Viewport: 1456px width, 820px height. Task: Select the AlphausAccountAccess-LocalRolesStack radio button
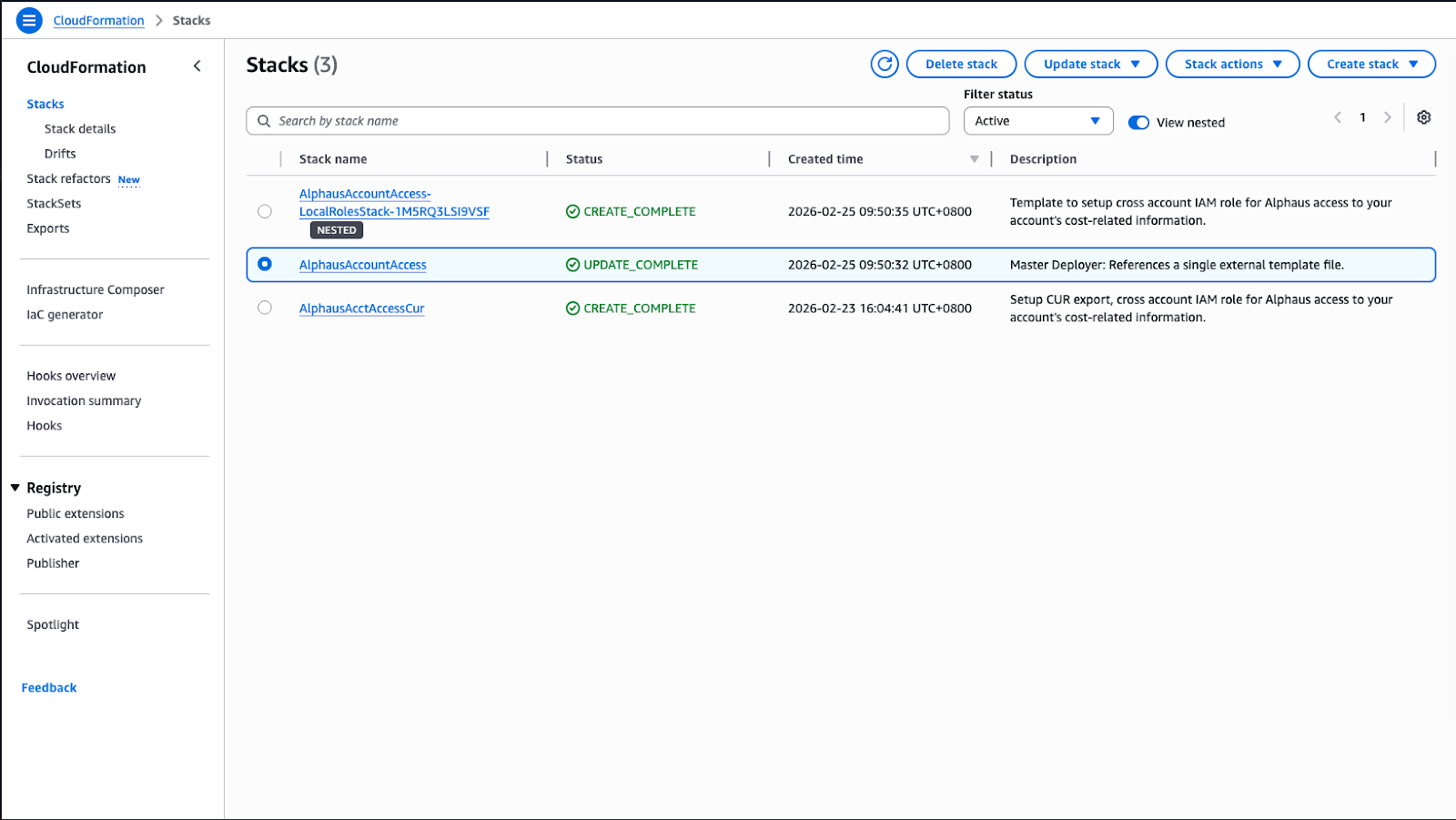click(265, 211)
